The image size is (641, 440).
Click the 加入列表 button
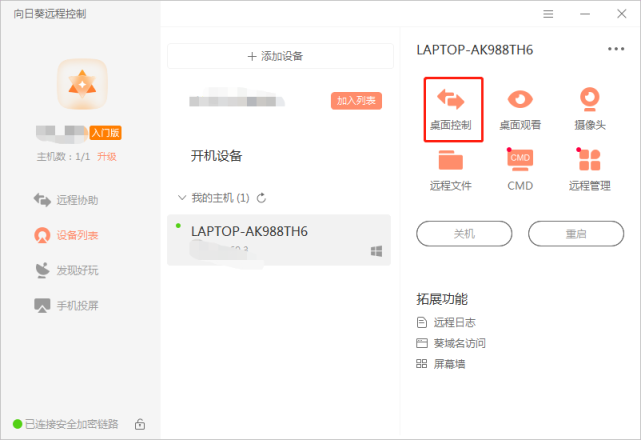[x=356, y=101]
